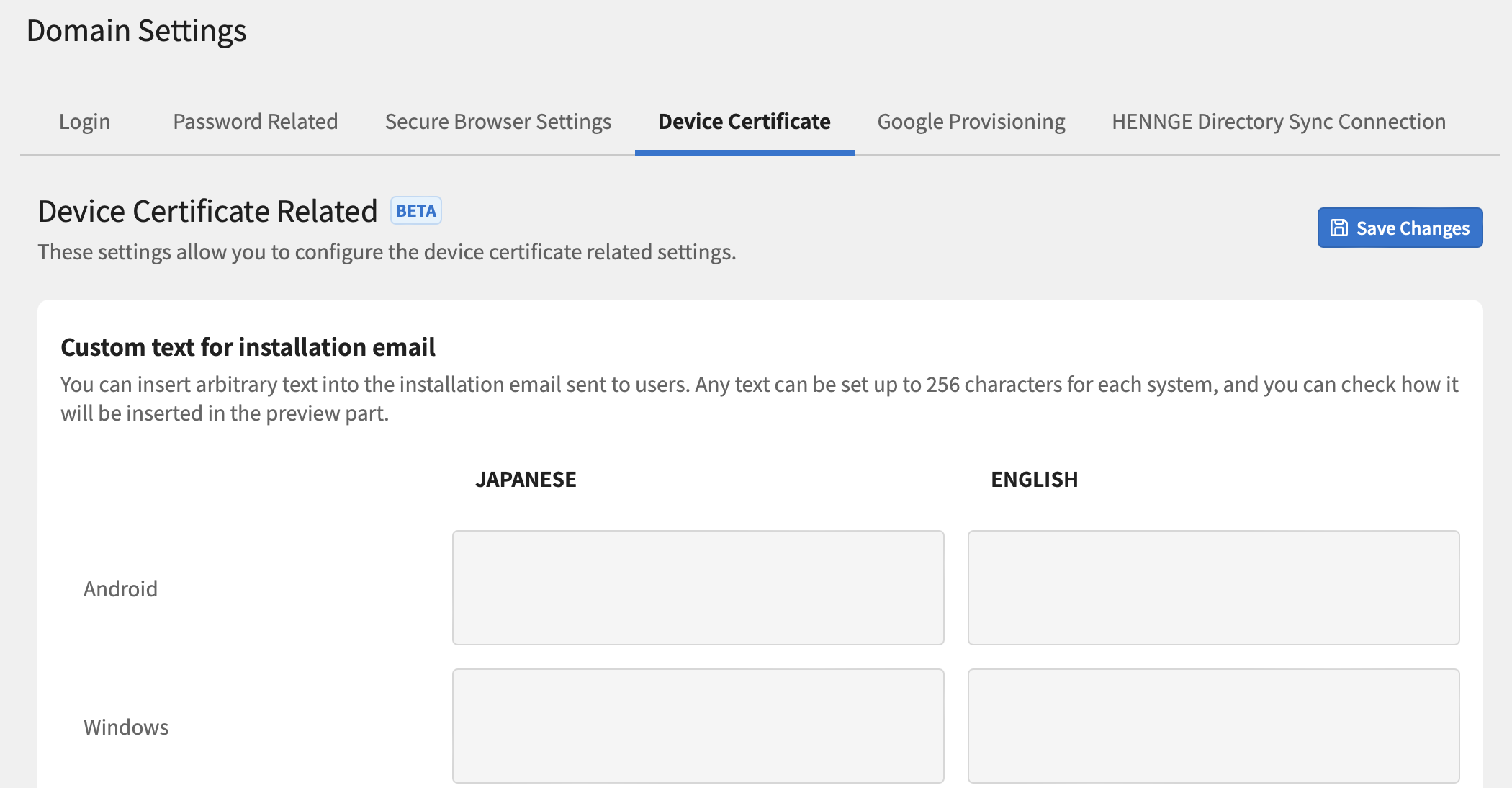Viewport: 1512px width, 788px height.
Task: Click the 'These settings allow you' description
Action: [387, 252]
